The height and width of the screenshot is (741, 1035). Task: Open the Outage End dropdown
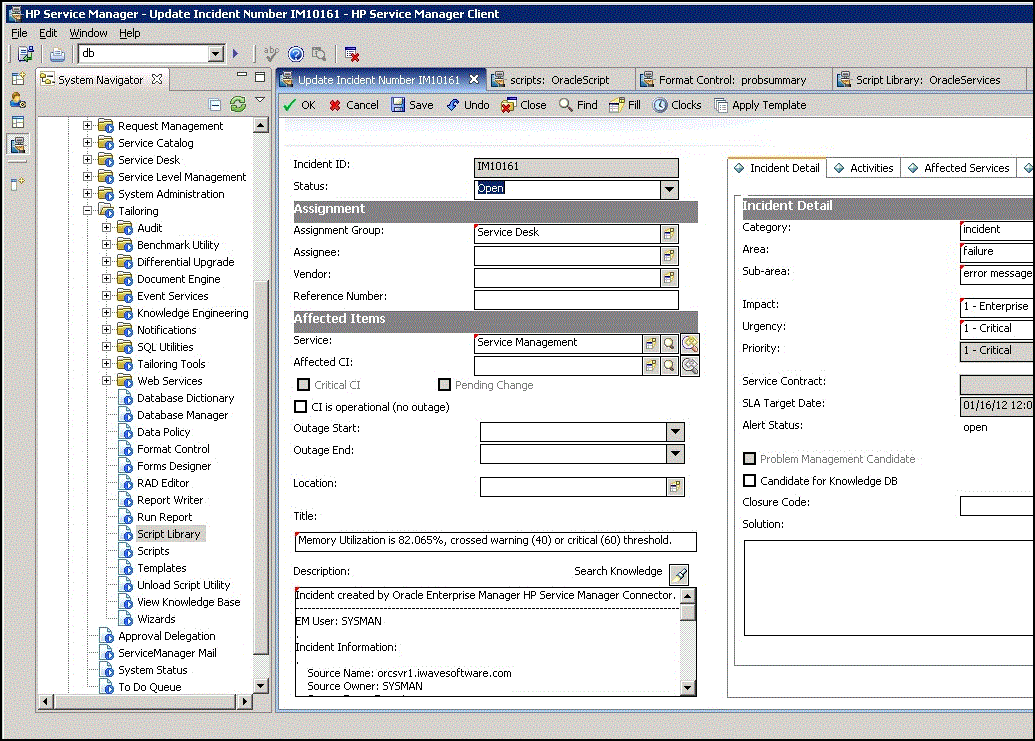pos(675,454)
